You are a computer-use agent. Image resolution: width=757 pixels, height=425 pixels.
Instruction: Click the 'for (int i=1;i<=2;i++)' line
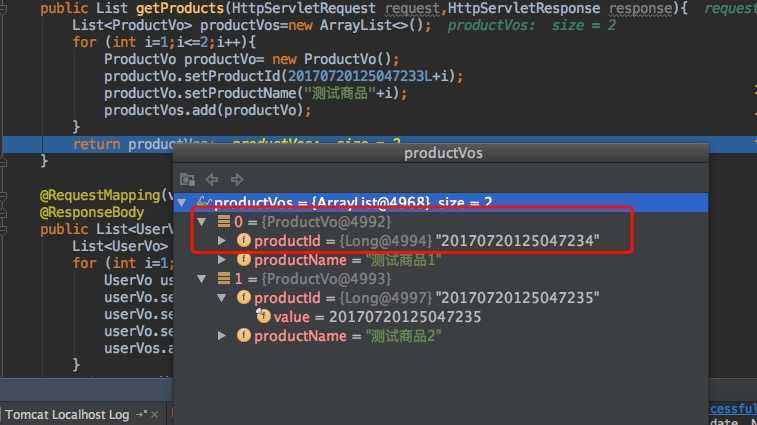[164, 42]
